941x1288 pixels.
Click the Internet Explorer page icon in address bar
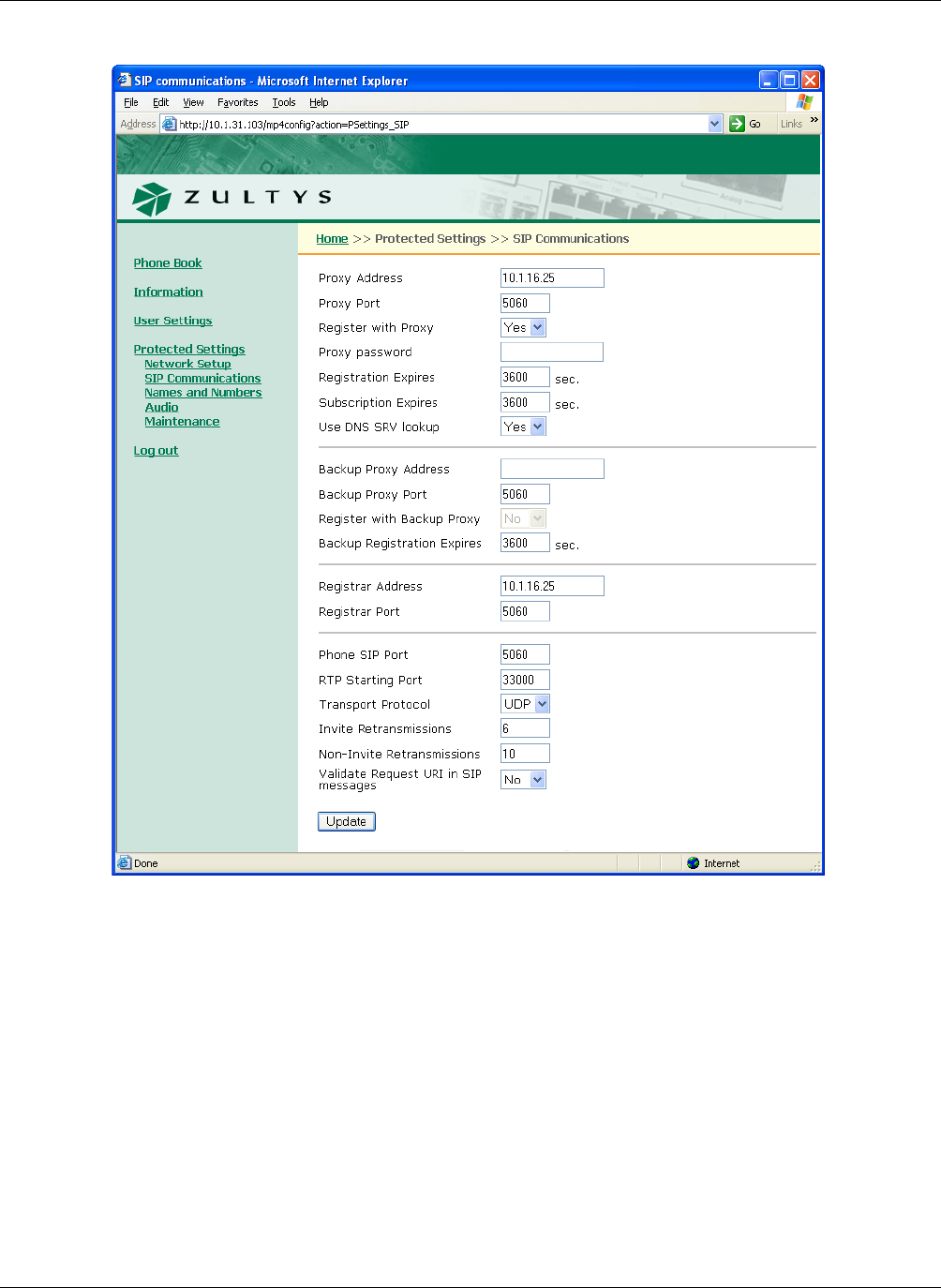point(169,124)
